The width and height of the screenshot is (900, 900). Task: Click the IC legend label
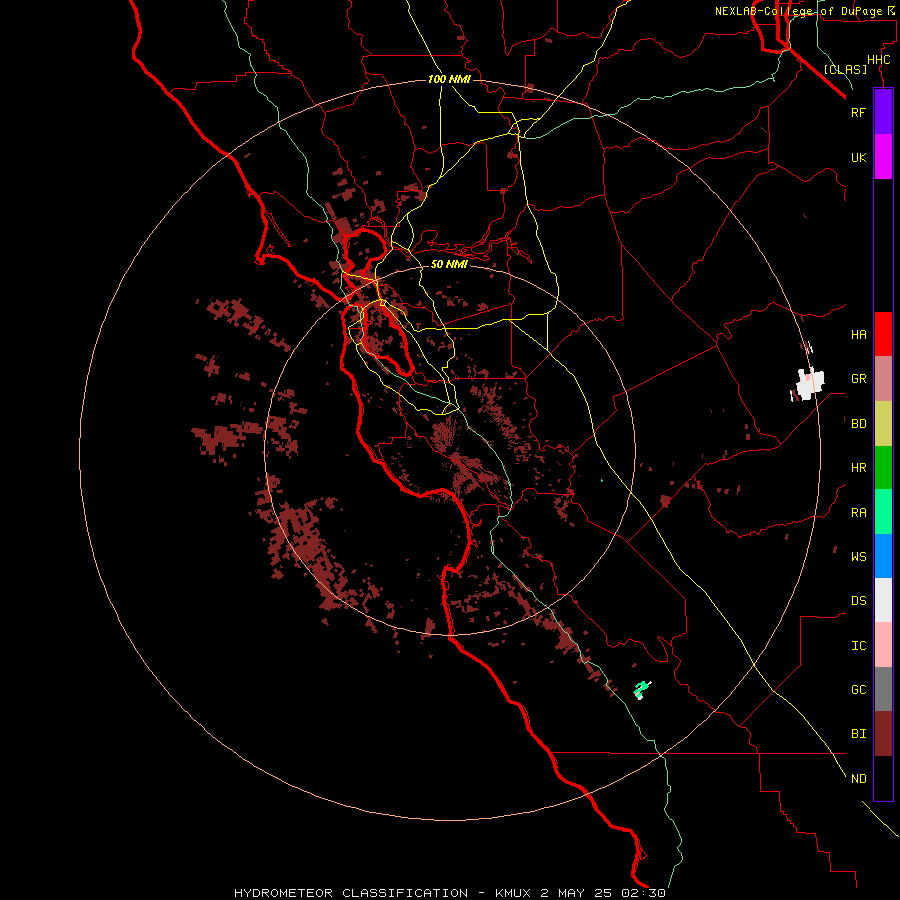click(x=858, y=646)
